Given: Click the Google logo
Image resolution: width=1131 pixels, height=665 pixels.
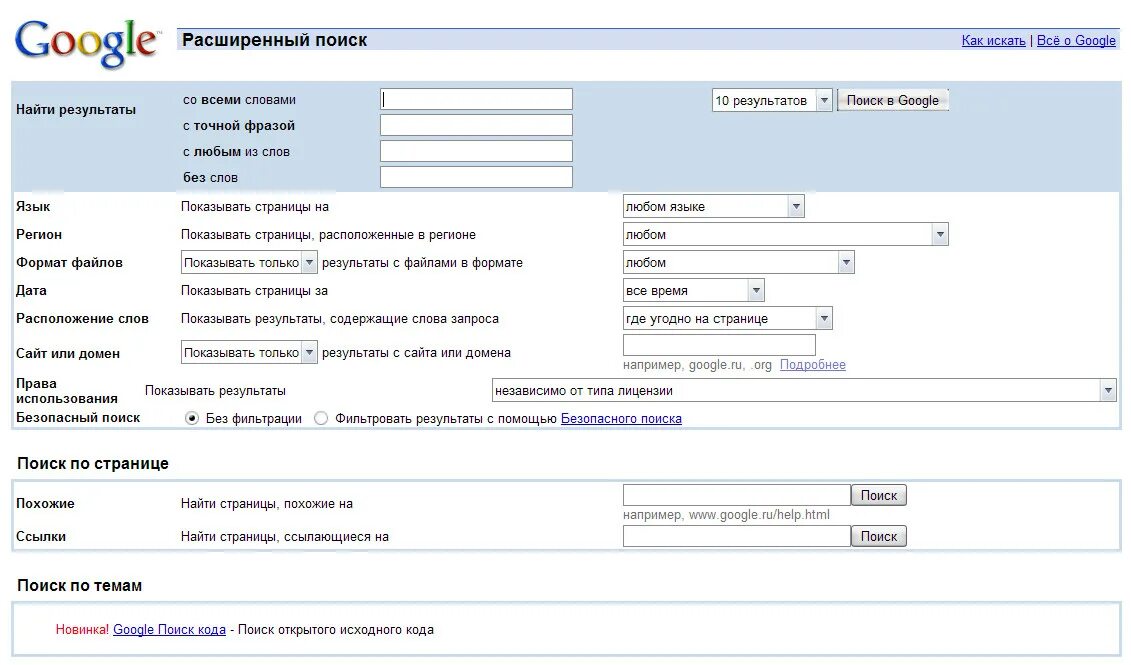Looking at the screenshot, I should (85, 40).
